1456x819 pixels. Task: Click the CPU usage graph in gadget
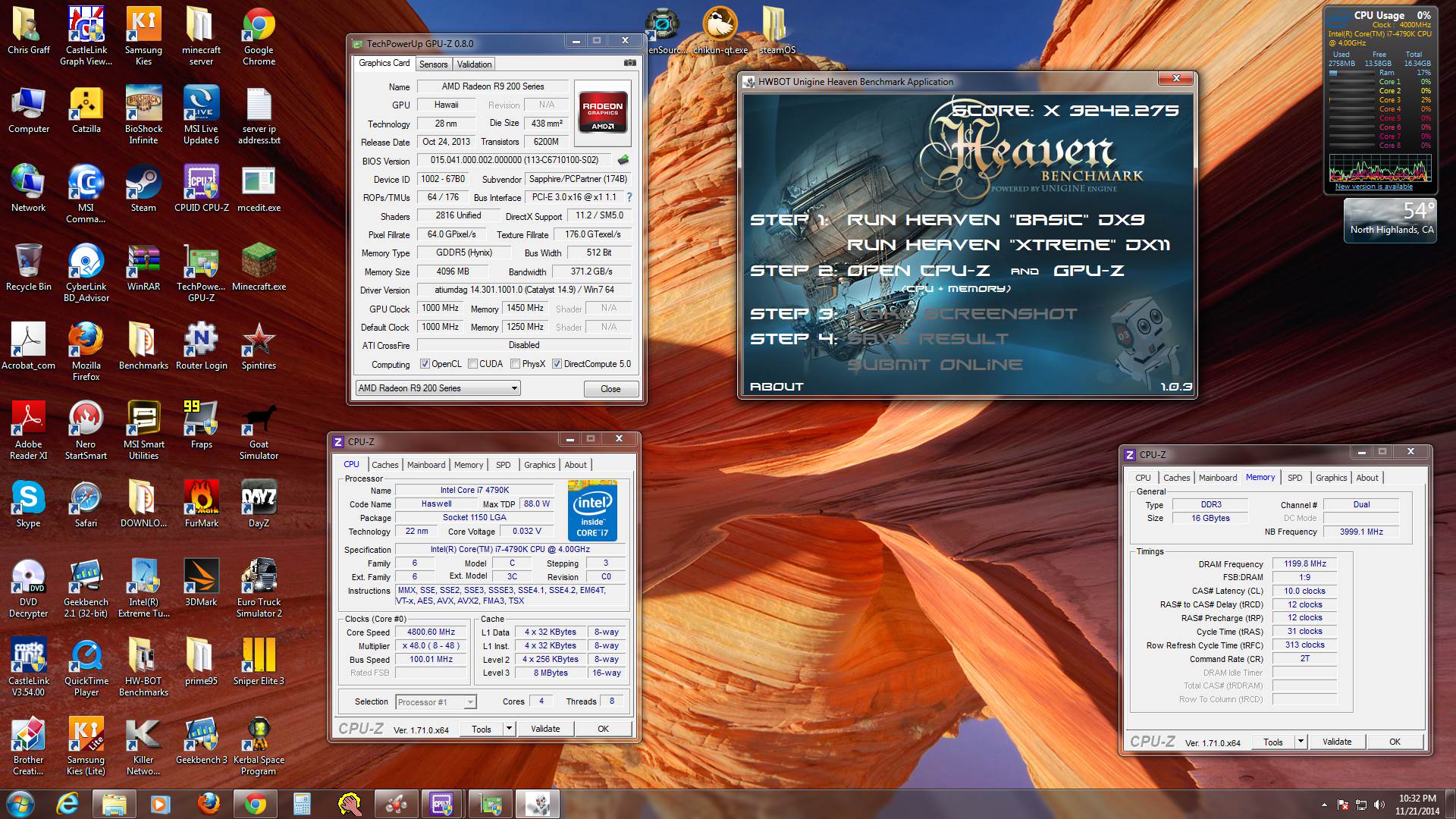coord(1380,167)
